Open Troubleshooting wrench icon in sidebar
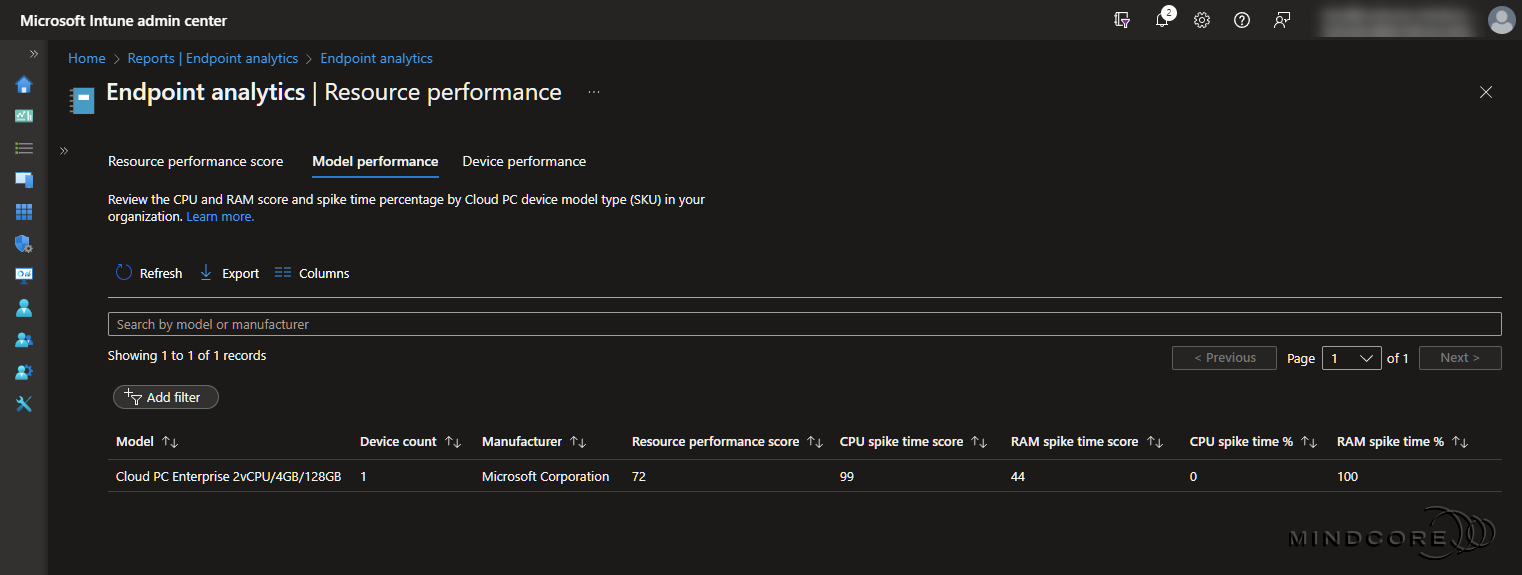The height and width of the screenshot is (575, 1522). (x=24, y=404)
